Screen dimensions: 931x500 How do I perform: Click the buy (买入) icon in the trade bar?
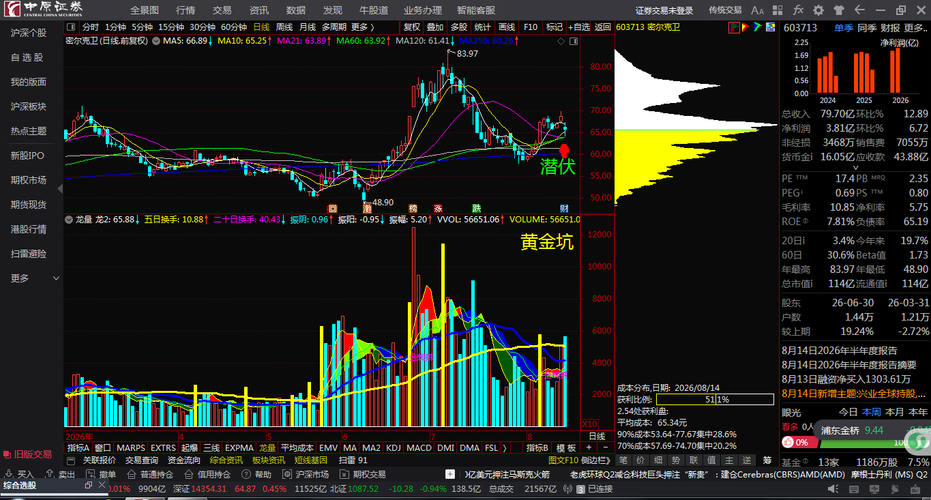click(x=10, y=474)
